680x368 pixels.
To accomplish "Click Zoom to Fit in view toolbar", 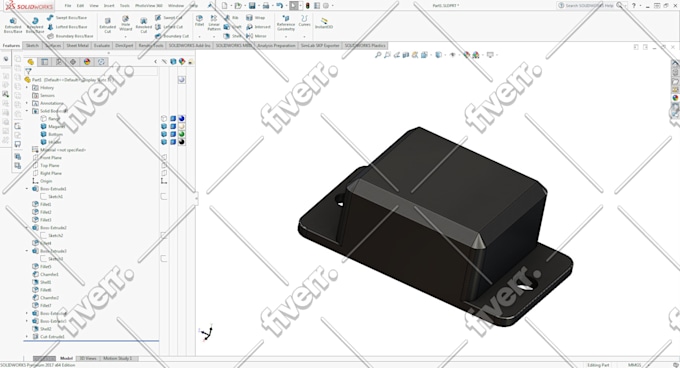I will [x=378, y=55].
